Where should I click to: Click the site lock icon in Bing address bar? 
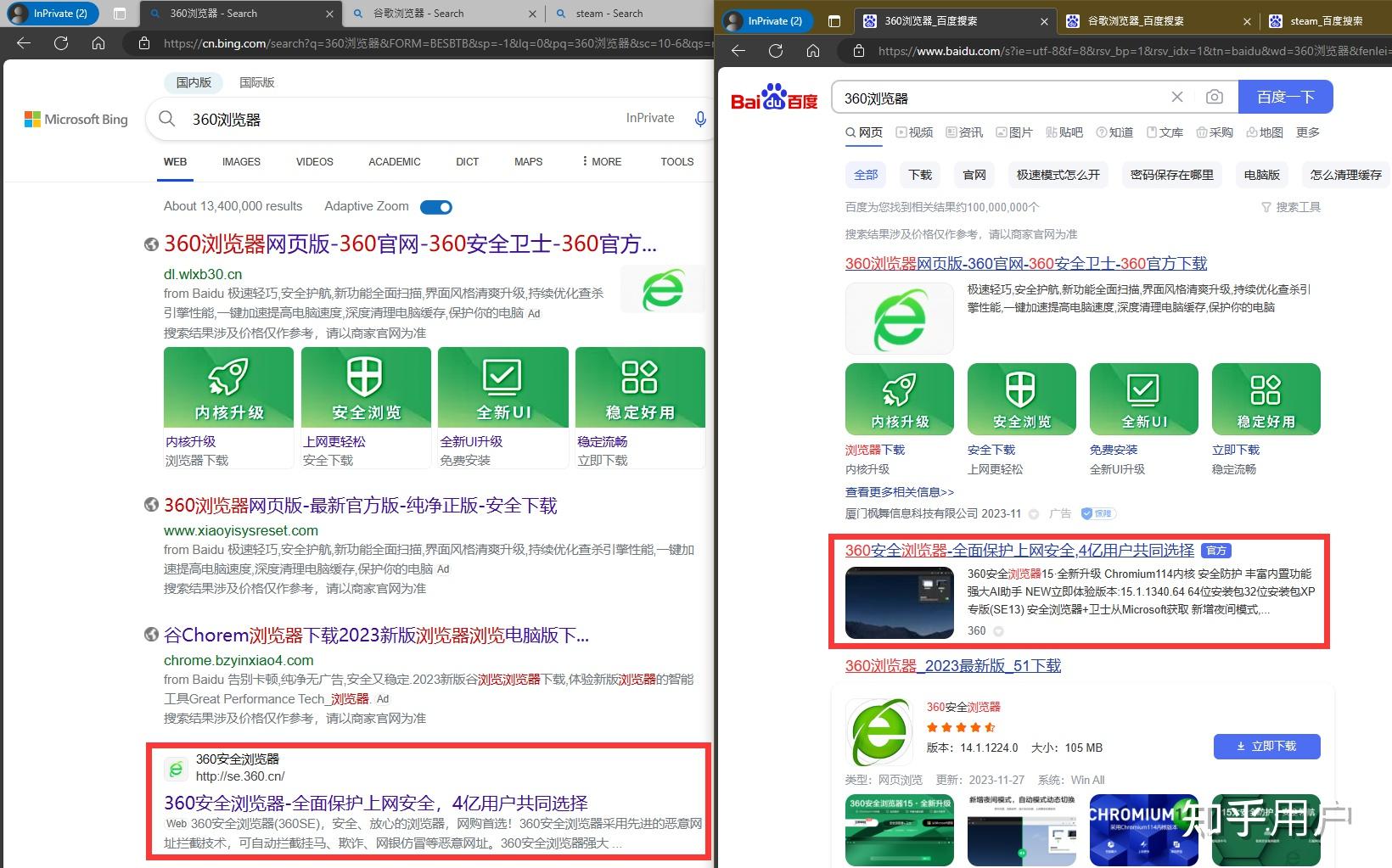click(x=144, y=42)
